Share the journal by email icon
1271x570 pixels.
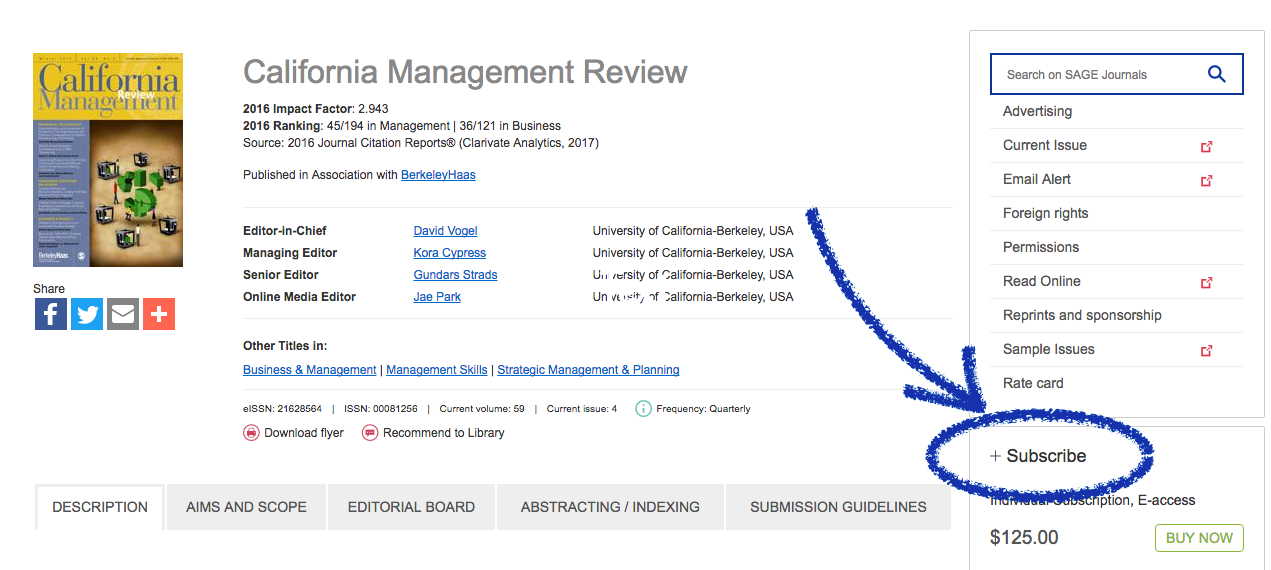tap(123, 314)
